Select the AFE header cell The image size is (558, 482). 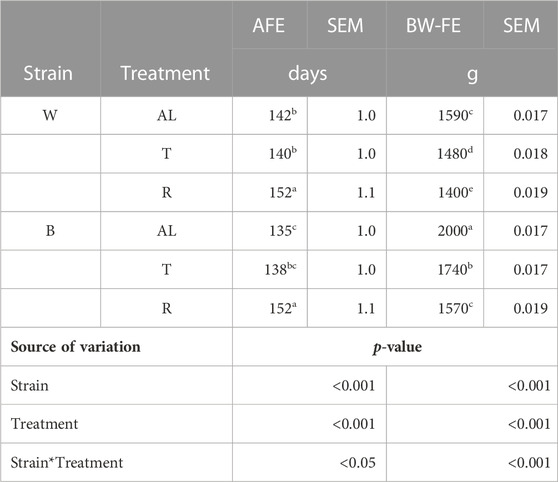click(269, 26)
